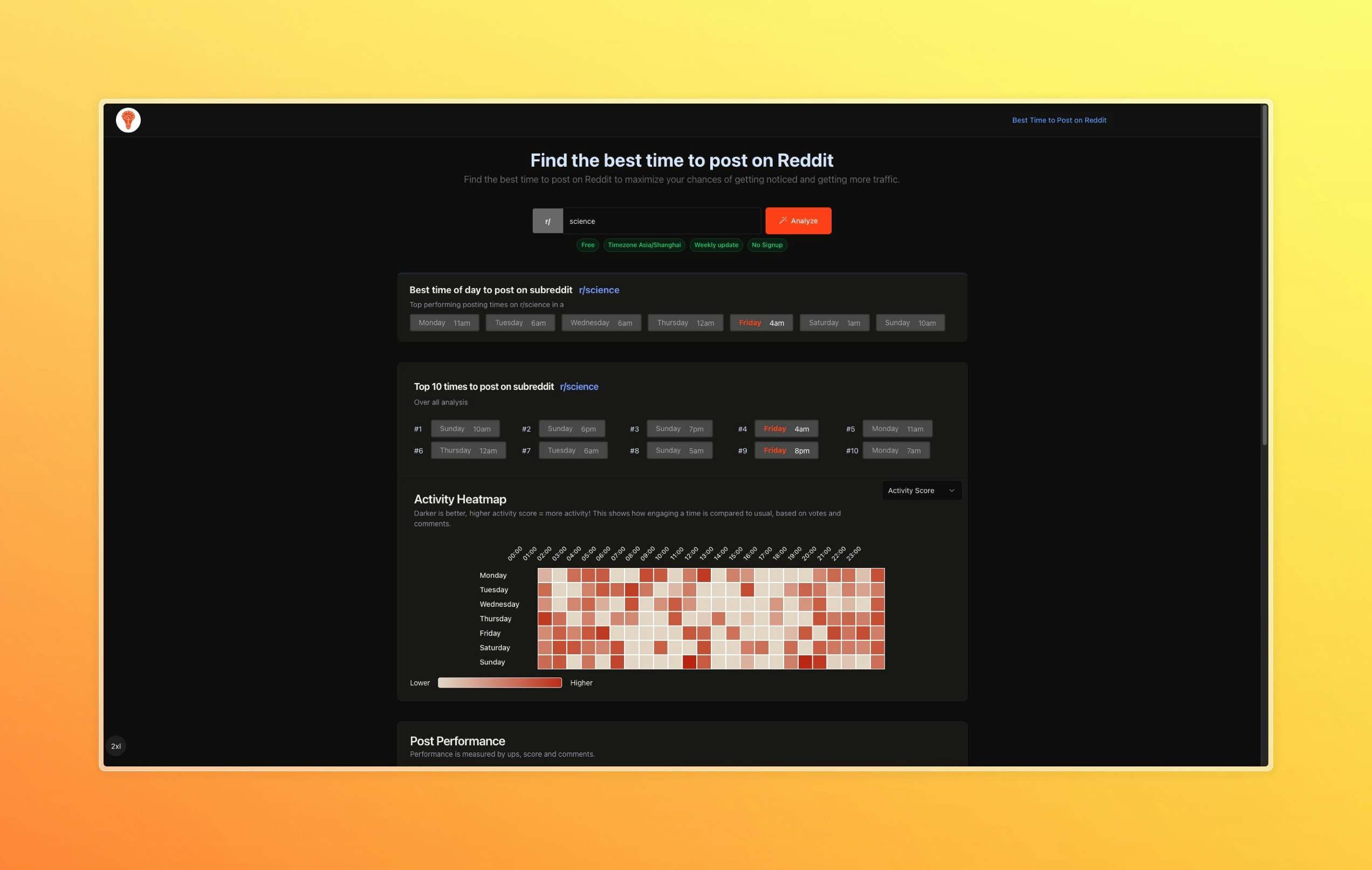Click the Activity Score dropdown chevron

click(951, 490)
